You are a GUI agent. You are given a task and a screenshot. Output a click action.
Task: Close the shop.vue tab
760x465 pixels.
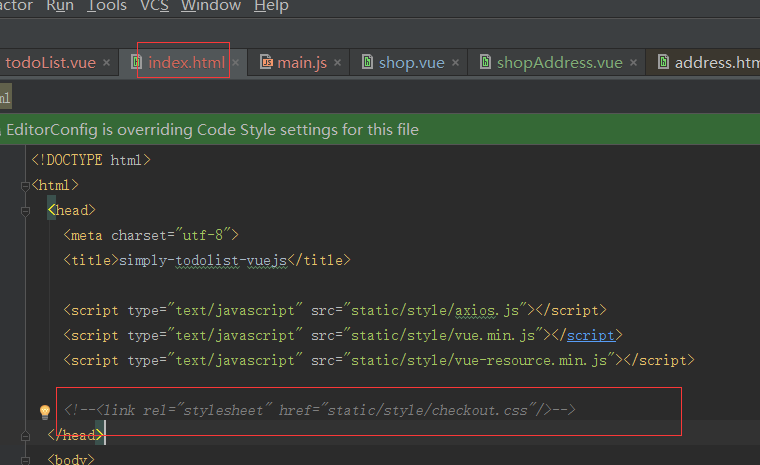[x=456, y=63]
